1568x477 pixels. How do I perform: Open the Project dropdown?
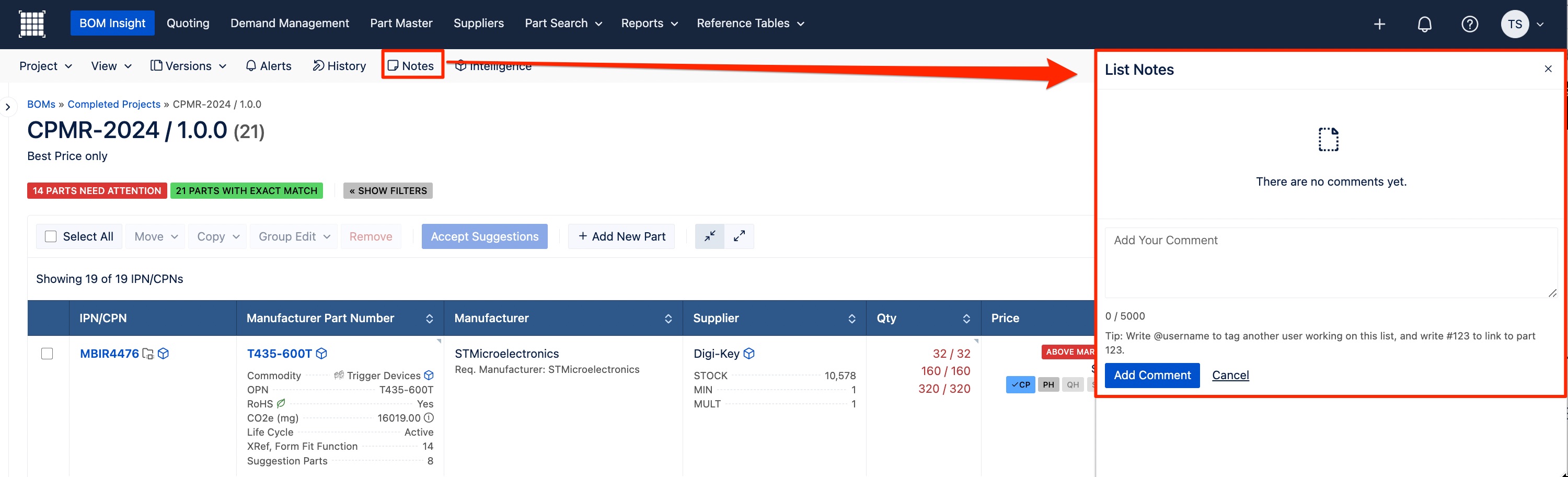[45, 66]
